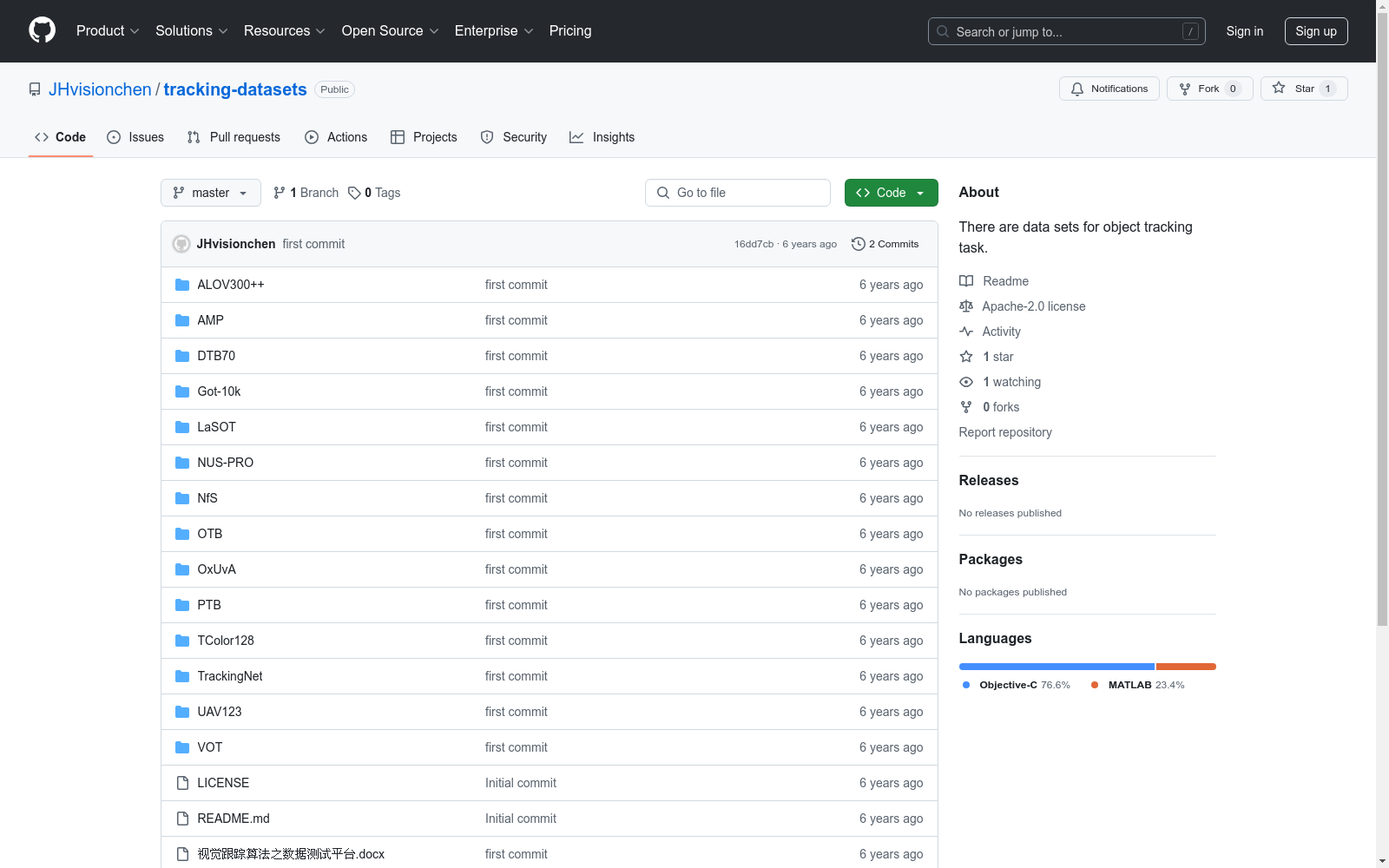
Task: Open the Product menu dropdown
Action: point(108,30)
